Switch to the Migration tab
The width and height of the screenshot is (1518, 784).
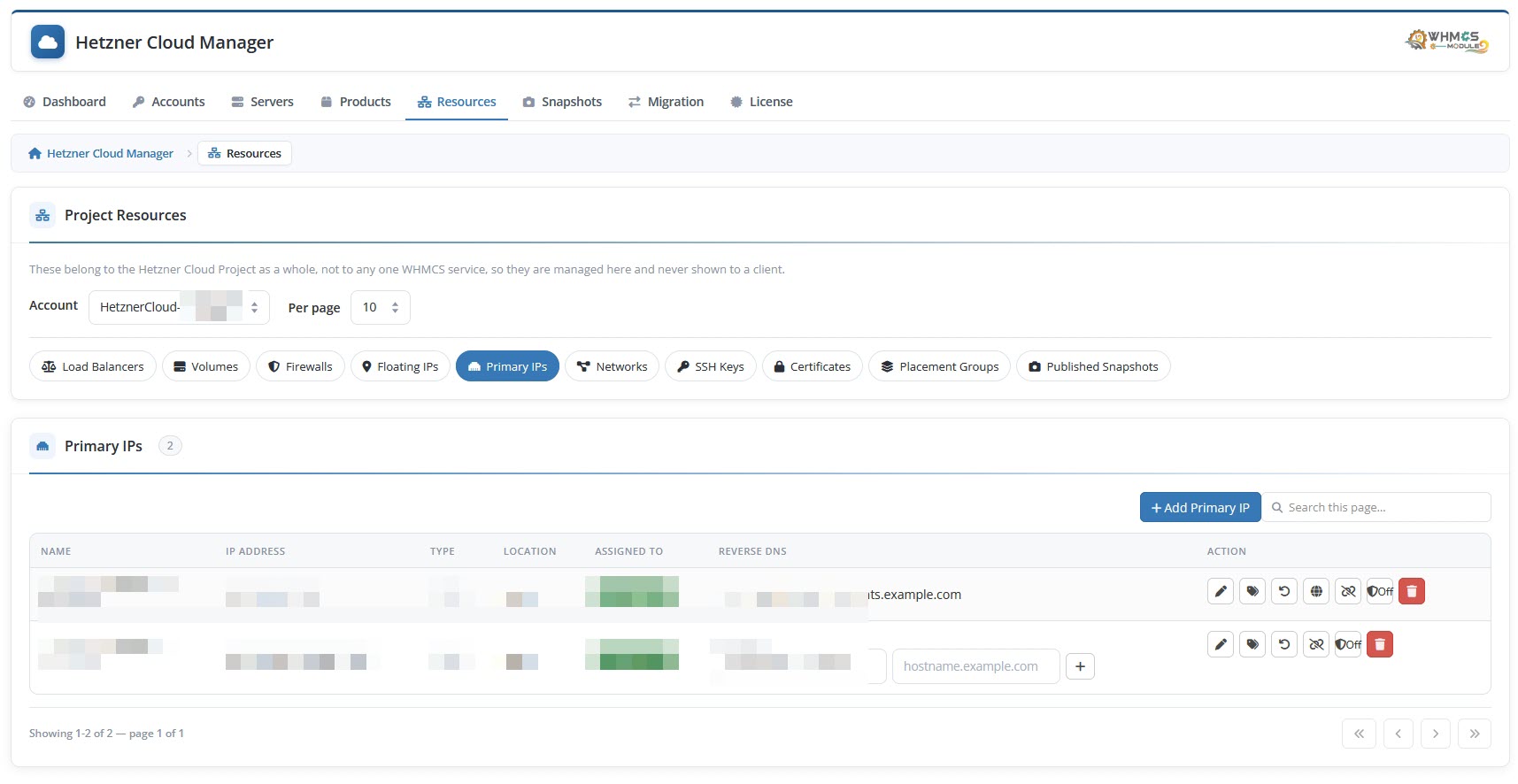click(666, 102)
